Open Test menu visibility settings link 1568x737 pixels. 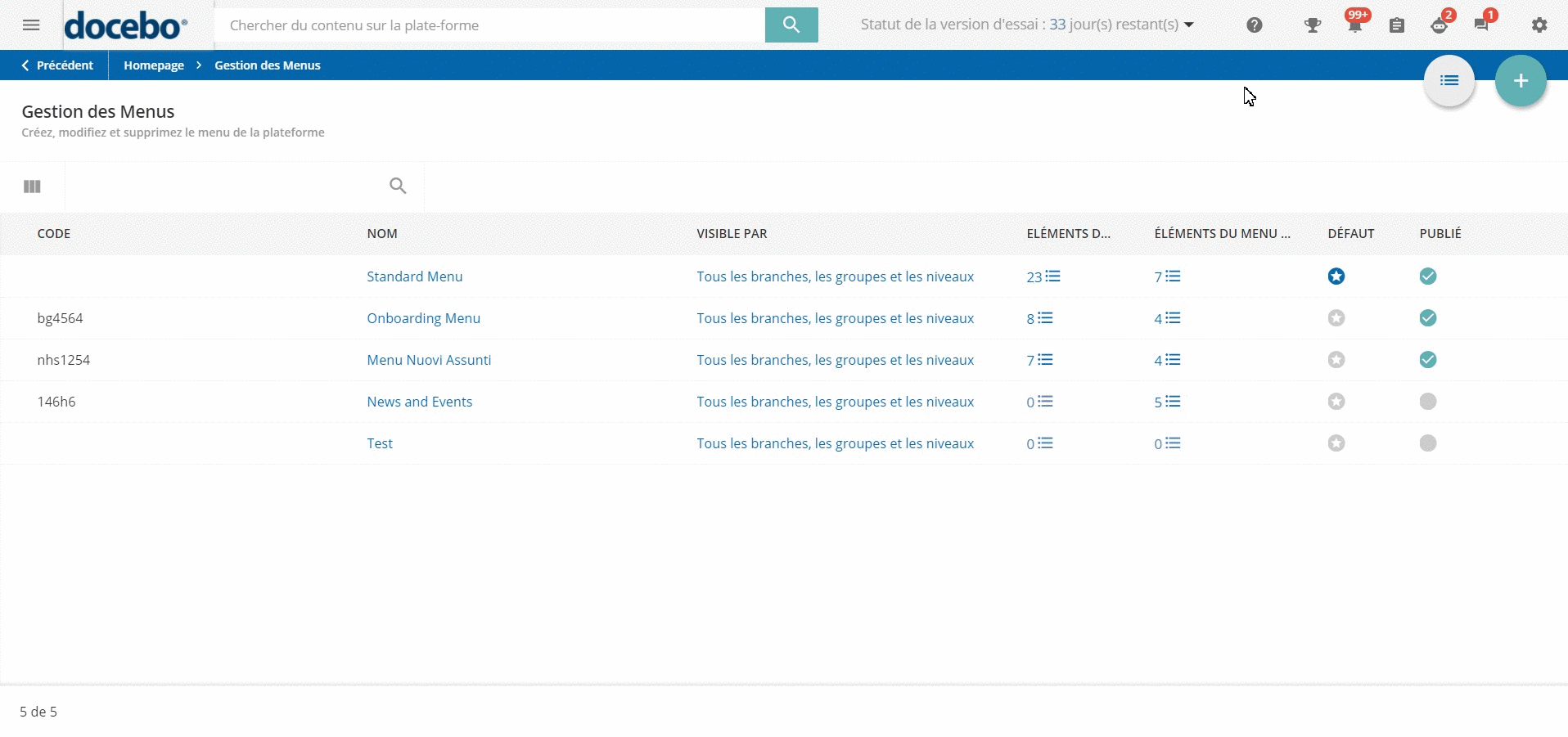[836, 443]
